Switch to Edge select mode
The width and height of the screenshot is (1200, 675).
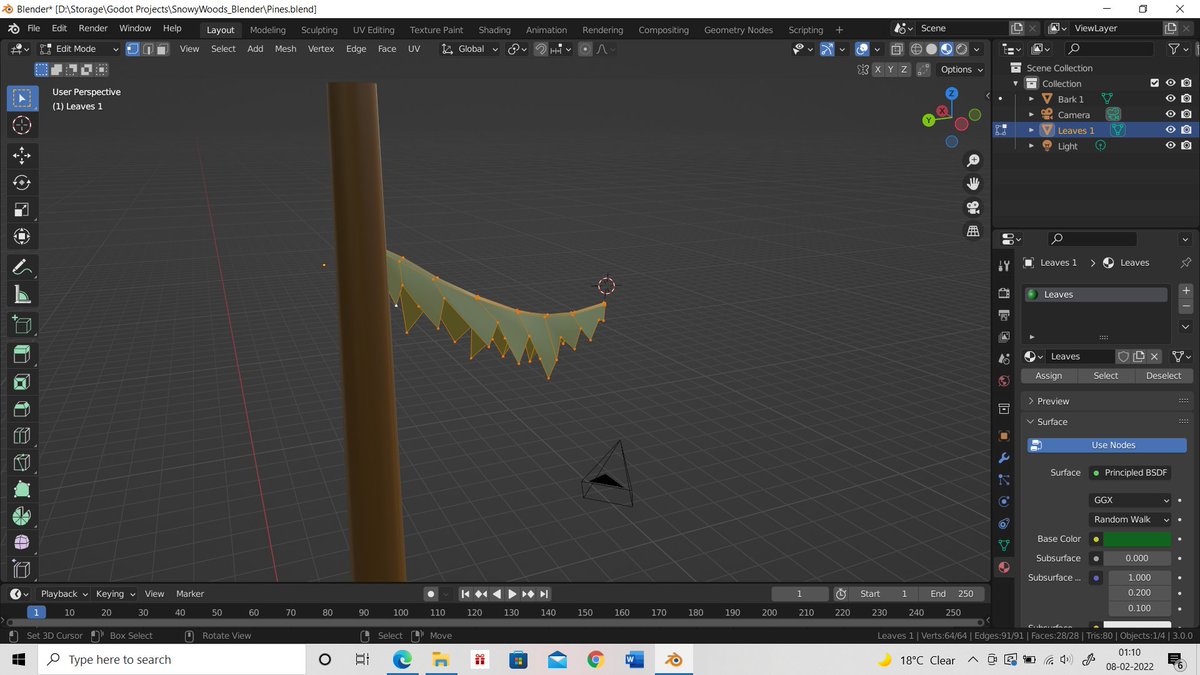147,48
